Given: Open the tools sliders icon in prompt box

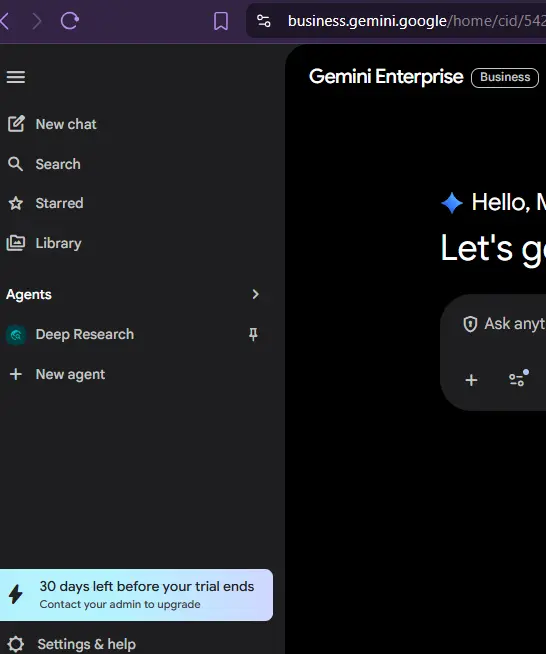Looking at the screenshot, I should (518, 378).
